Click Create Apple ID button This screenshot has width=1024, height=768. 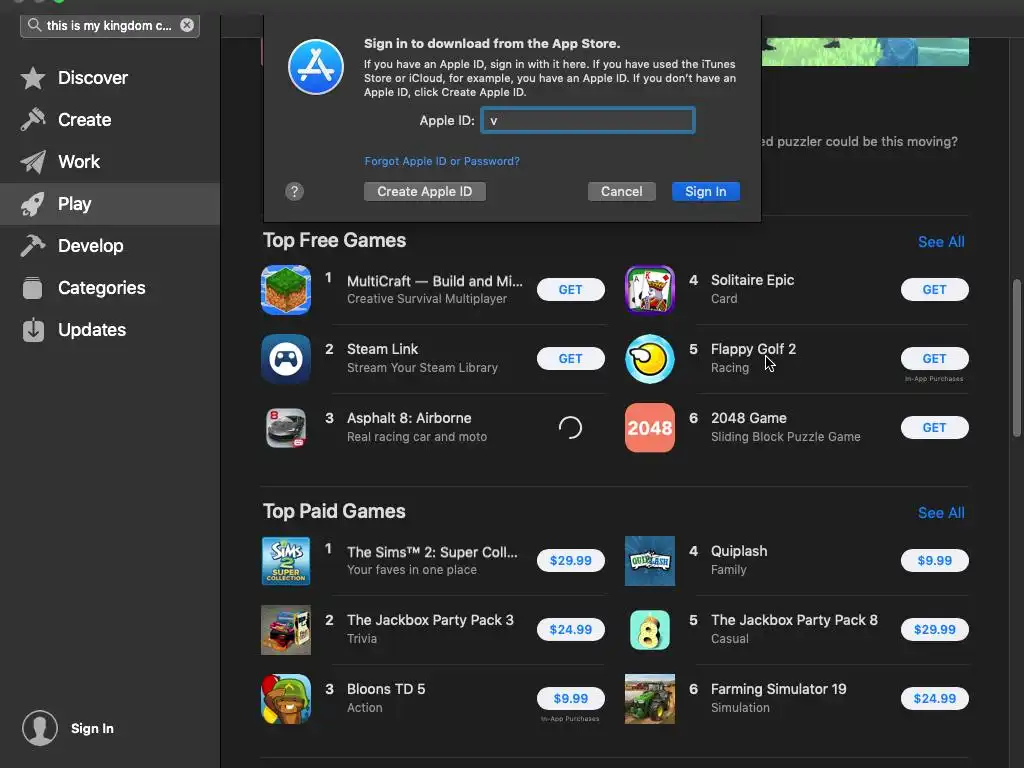(424, 191)
